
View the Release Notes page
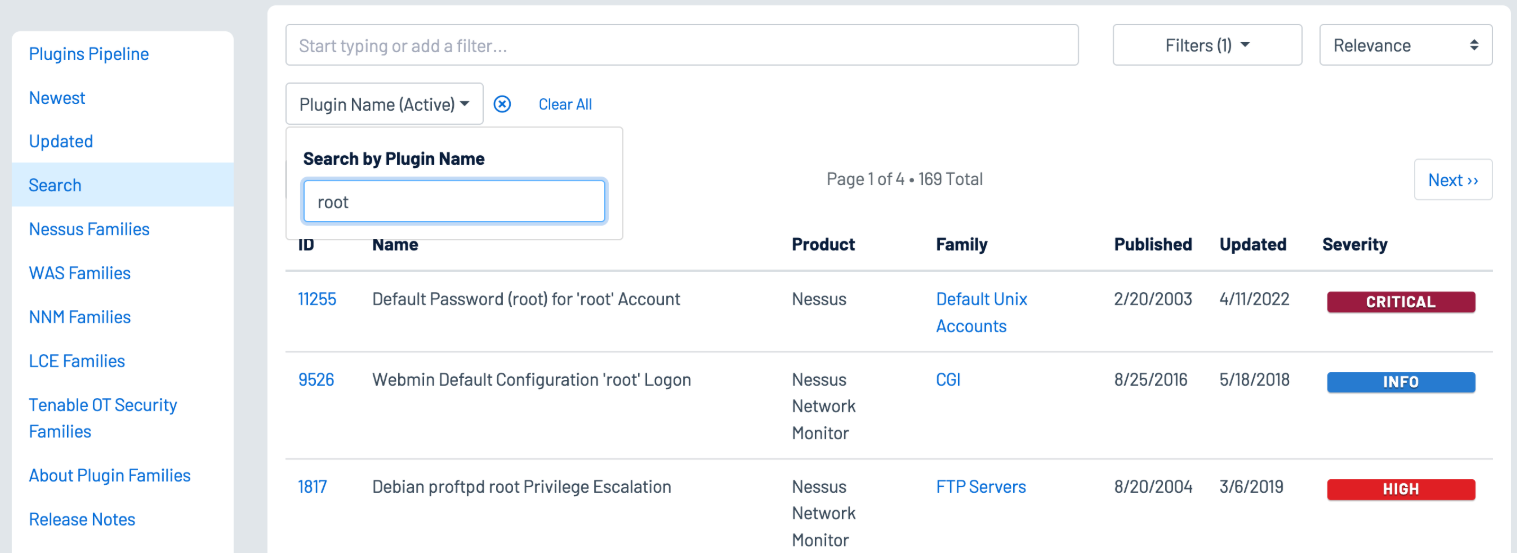click(82, 519)
